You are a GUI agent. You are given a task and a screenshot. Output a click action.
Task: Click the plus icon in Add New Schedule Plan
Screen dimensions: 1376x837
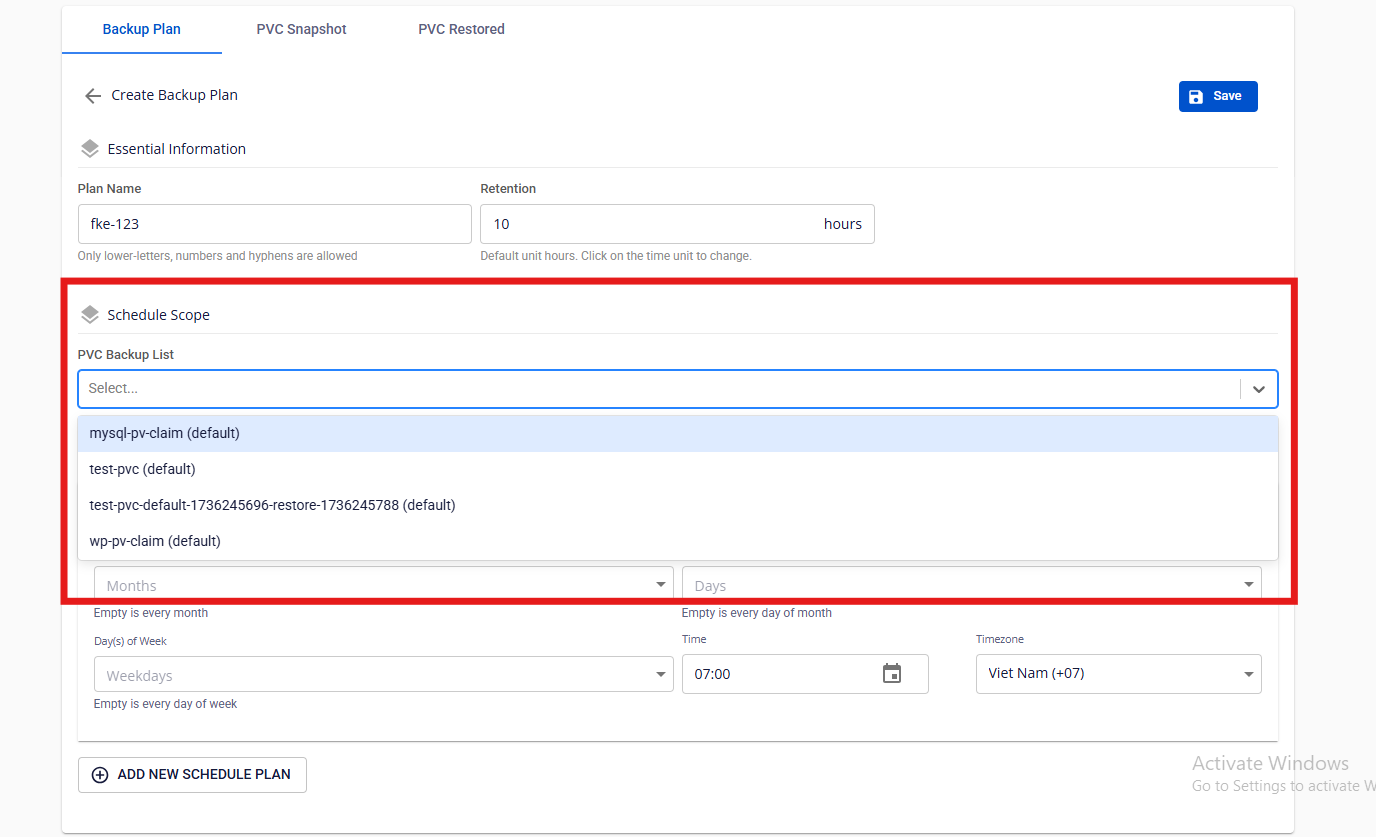[x=100, y=775]
